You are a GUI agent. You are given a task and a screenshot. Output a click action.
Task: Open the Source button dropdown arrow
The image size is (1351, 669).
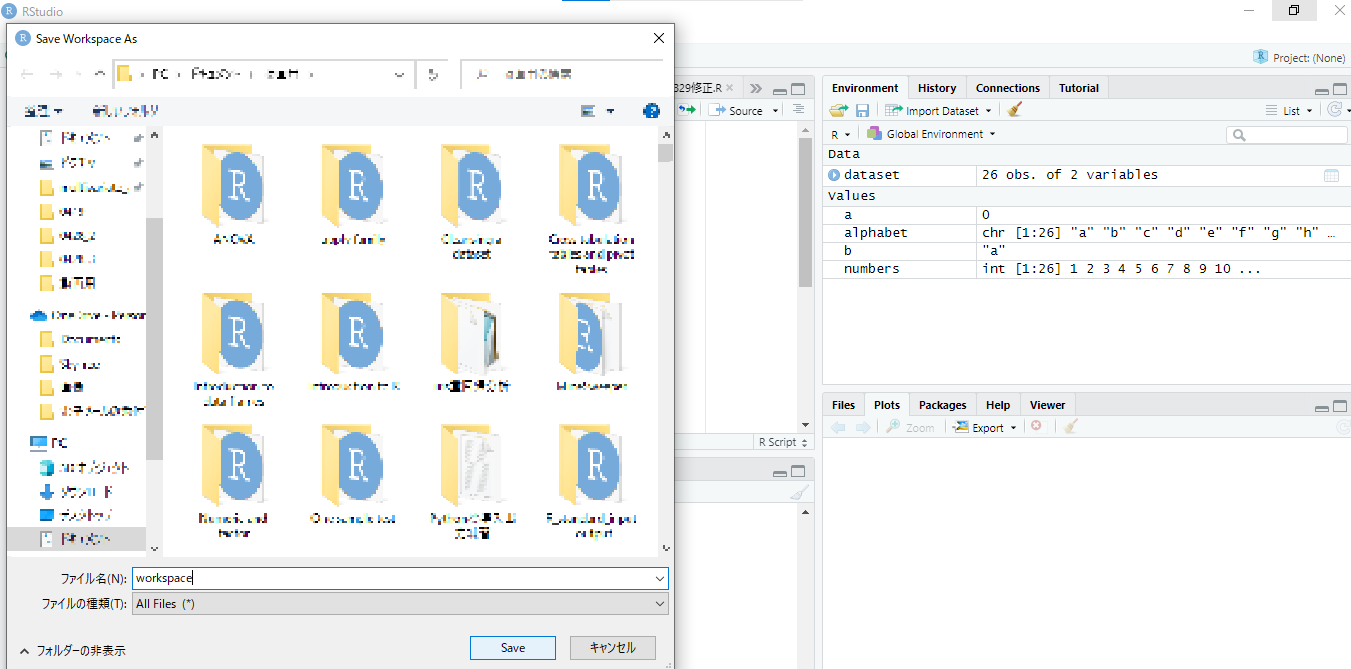click(x=773, y=111)
